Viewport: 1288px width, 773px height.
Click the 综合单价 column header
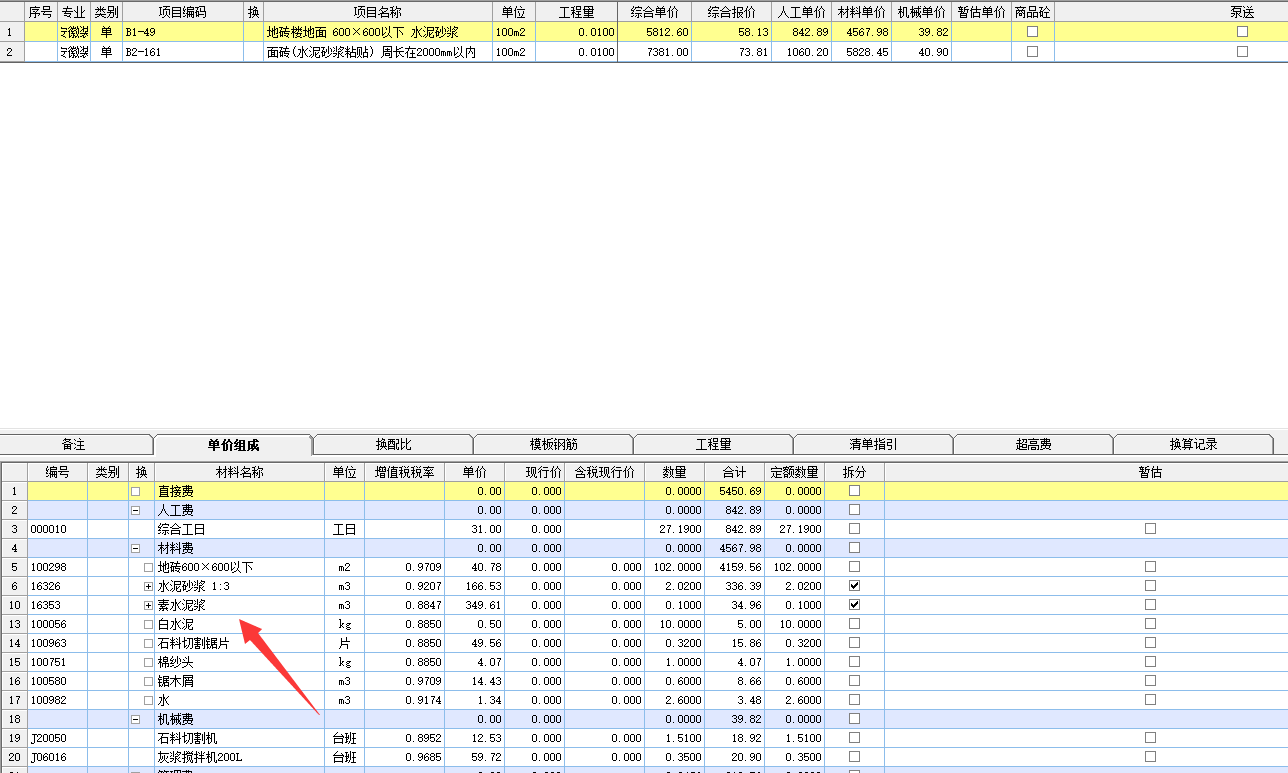click(655, 12)
